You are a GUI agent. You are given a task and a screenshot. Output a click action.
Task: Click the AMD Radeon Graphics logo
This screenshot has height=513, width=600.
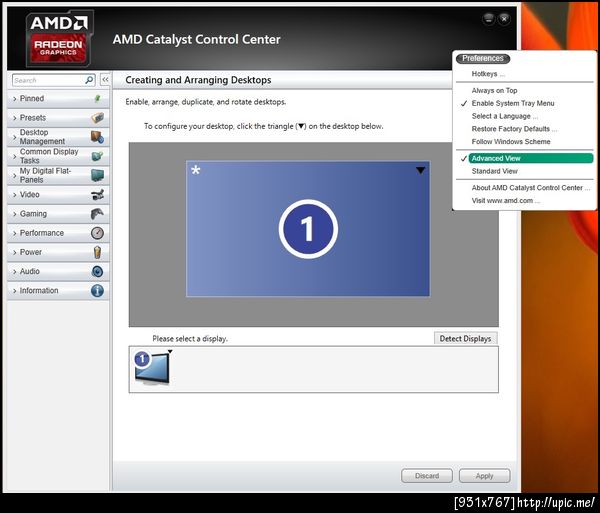click(x=59, y=38)
